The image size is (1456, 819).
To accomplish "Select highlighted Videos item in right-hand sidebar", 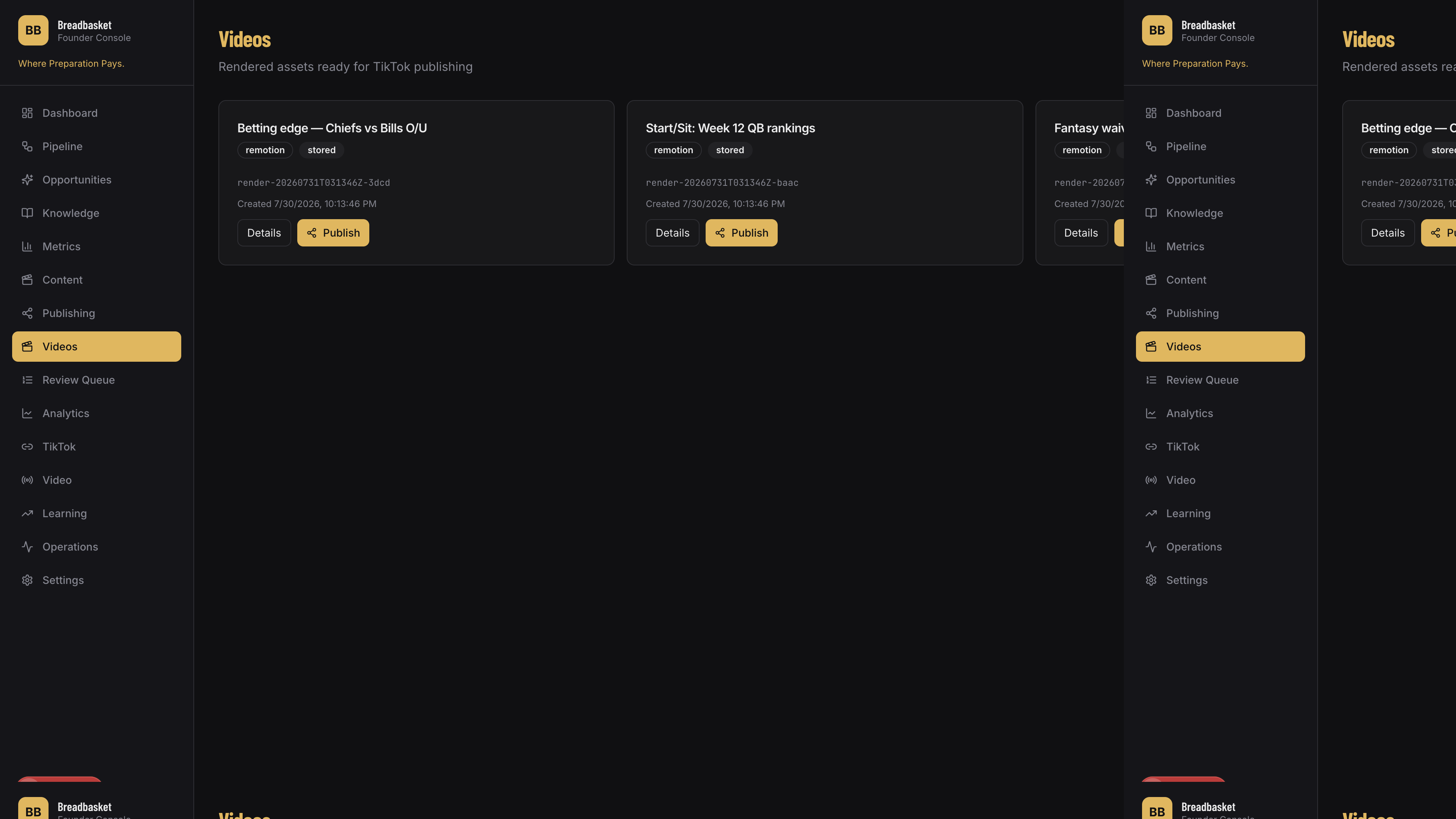I will [1220, 347].
